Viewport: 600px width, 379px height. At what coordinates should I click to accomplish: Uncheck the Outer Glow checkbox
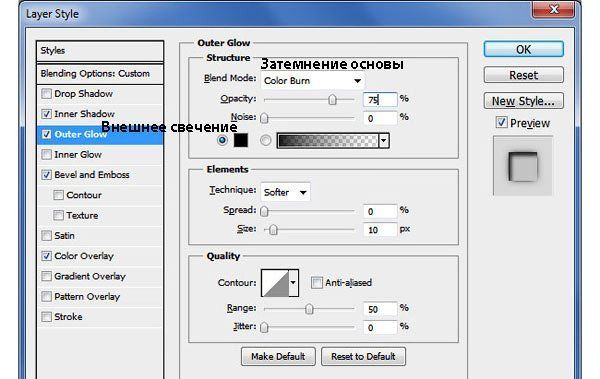[46, 134]
